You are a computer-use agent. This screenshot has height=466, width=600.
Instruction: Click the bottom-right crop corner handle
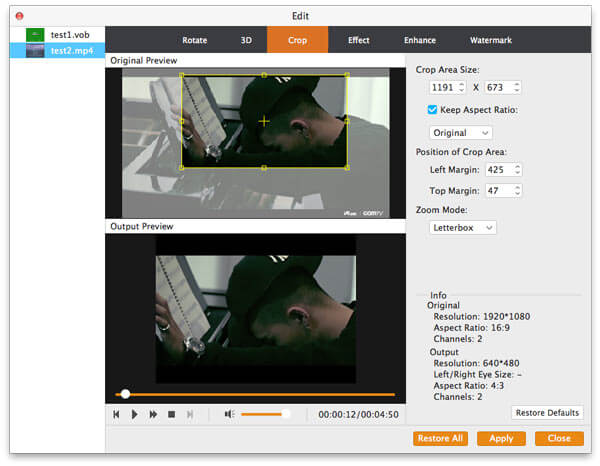[347, 168]
